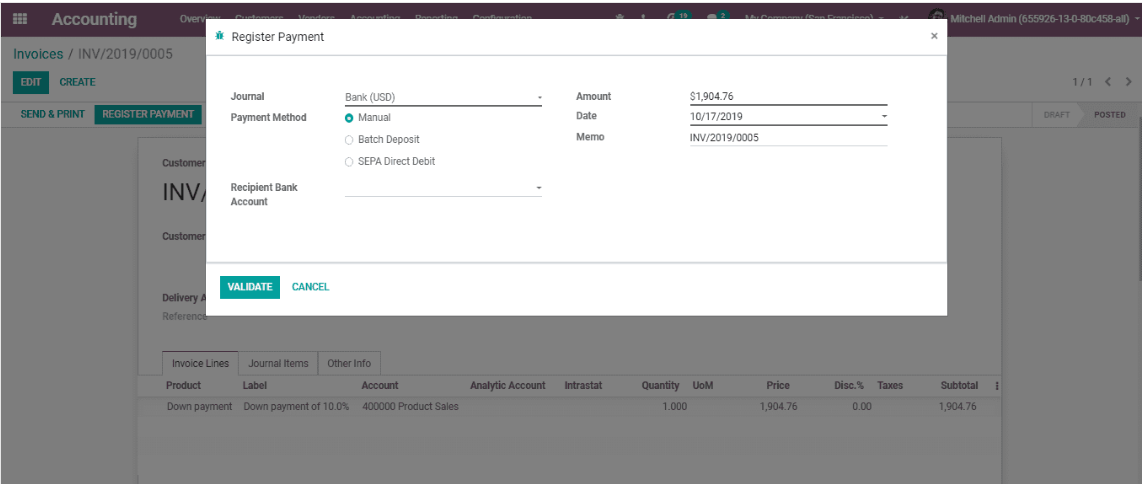The image size is (1142, 484).
Task: Click the quantity cell 1.000
Action: [674, 407]
